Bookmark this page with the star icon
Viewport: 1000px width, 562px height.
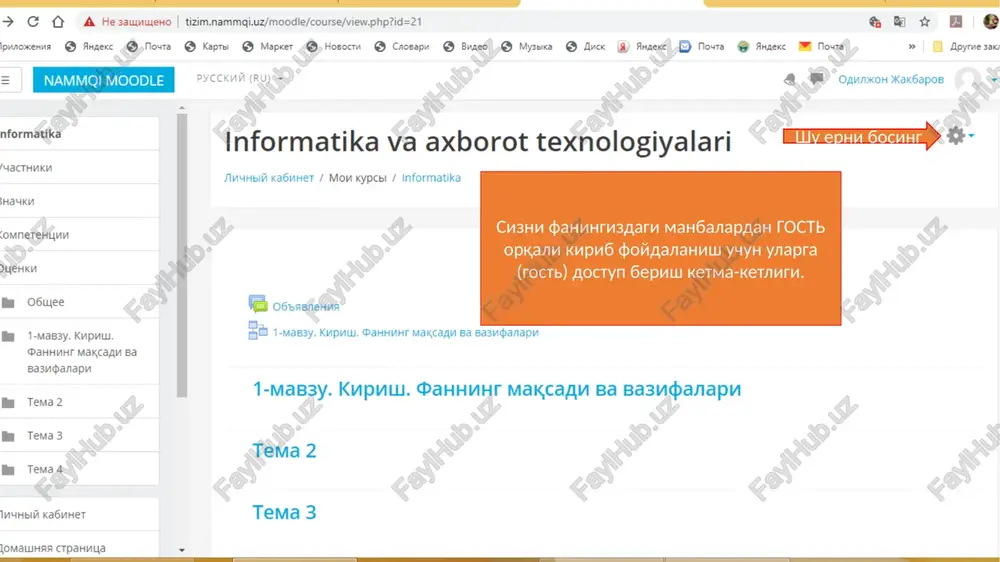[925, 22]
